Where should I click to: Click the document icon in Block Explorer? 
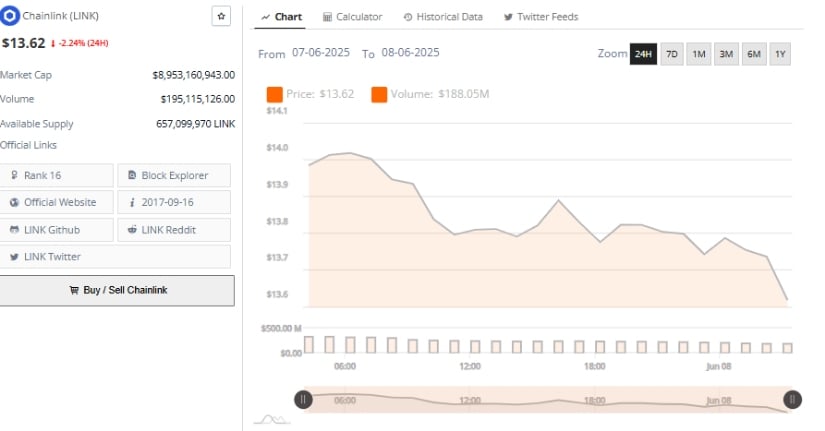click(132, 175)
